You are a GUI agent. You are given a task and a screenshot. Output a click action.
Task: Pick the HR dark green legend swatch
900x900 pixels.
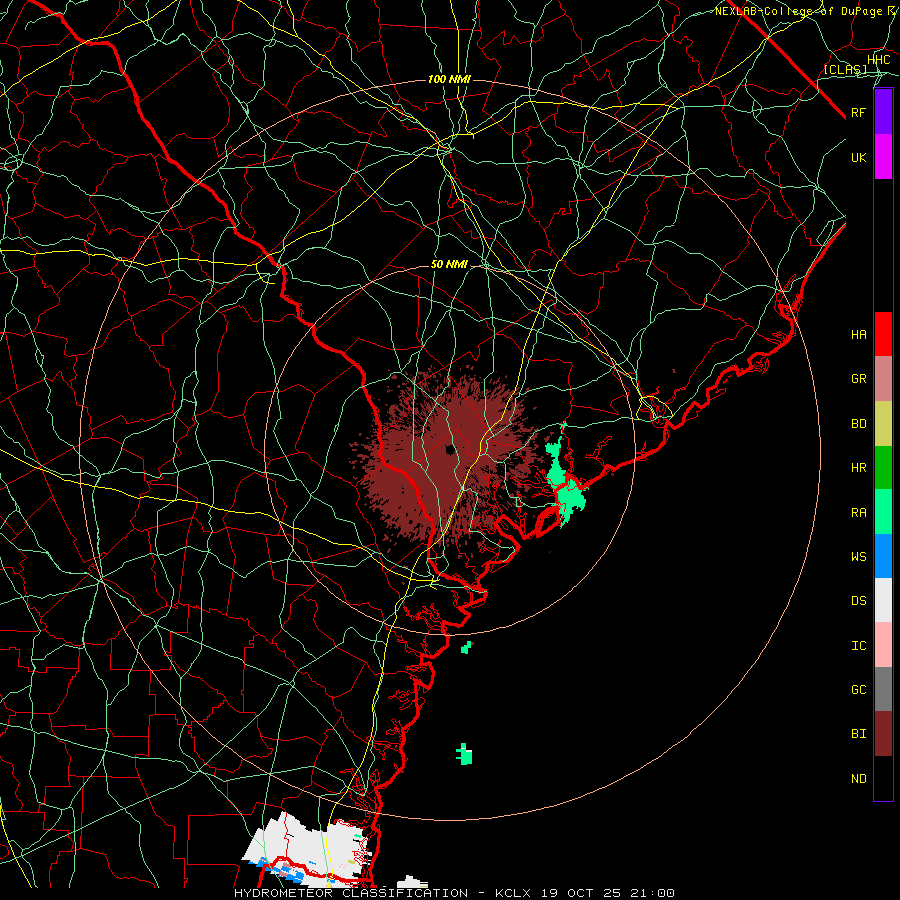(x=883, y=467)
